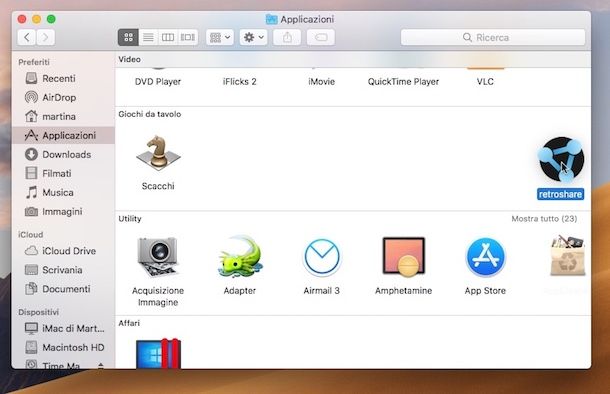Open AirDrop in the sidebar
This screenshot has height=394, width=610.
point(63,97)
